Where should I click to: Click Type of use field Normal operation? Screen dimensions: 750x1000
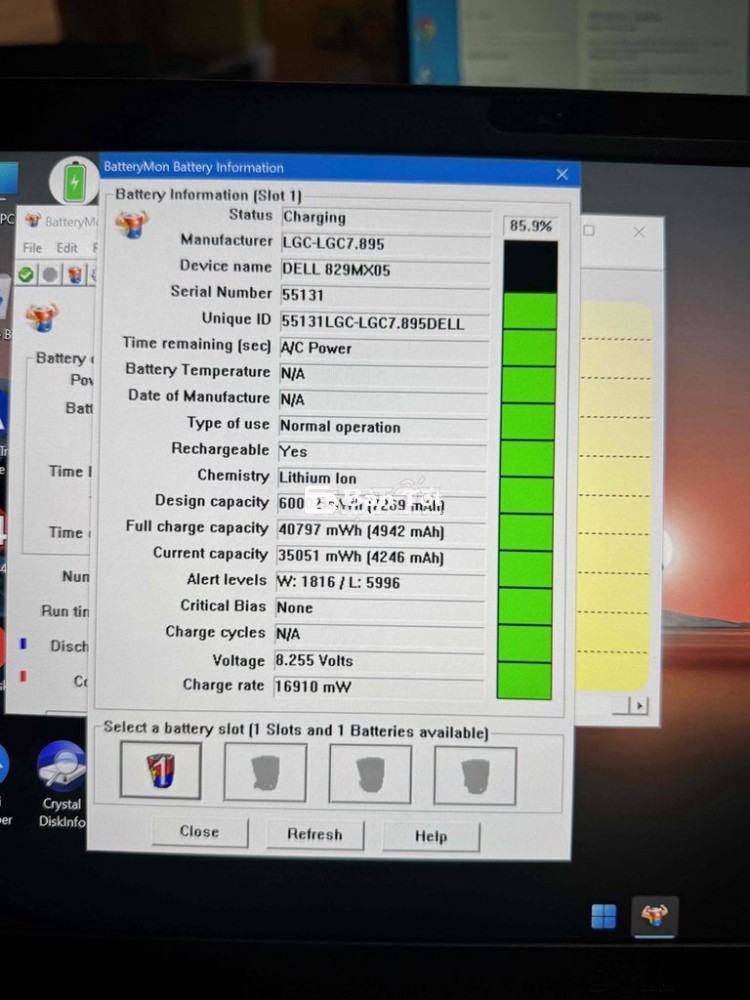383,427
